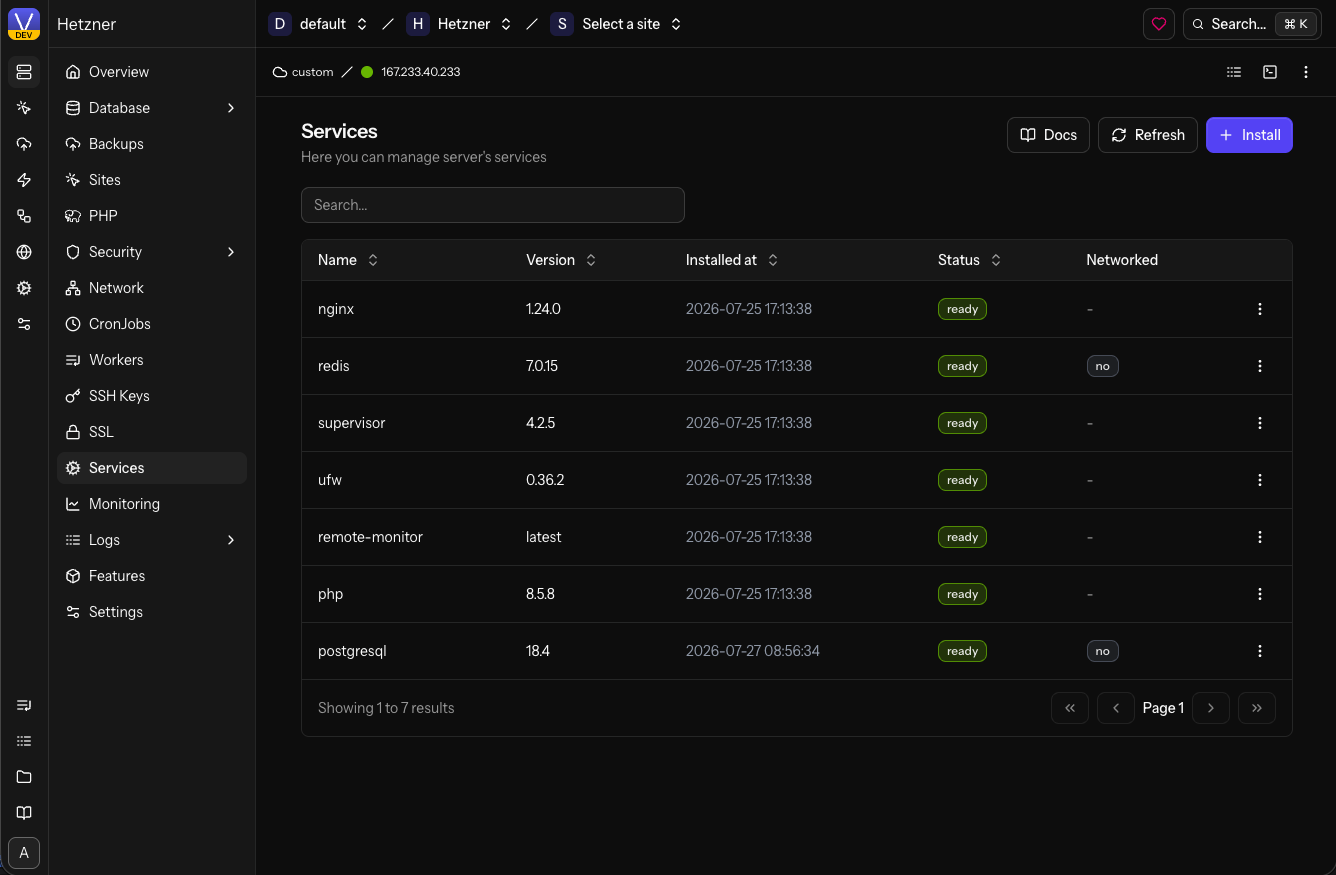Image resolution: width=1336 pixels, height=875 pixels.
Task: Sort table by Status column
Action: point(969,260)
